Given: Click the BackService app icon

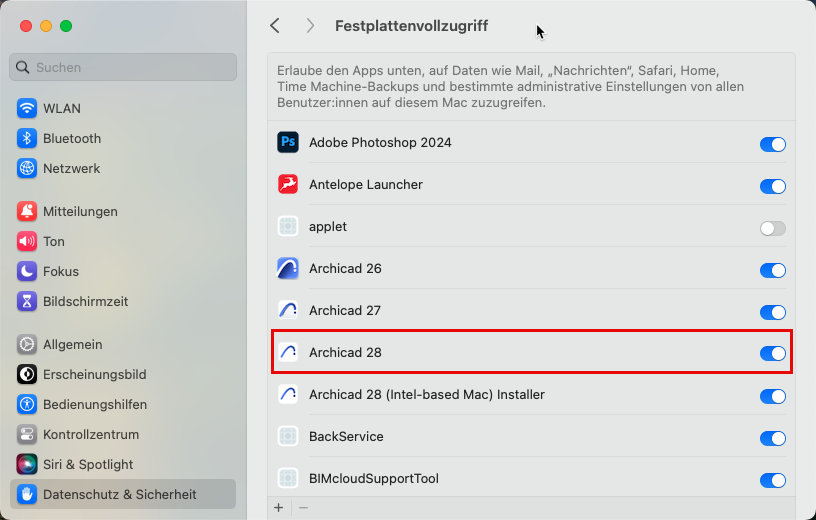Looking at the screenshot, I should [x=288, y=437].
